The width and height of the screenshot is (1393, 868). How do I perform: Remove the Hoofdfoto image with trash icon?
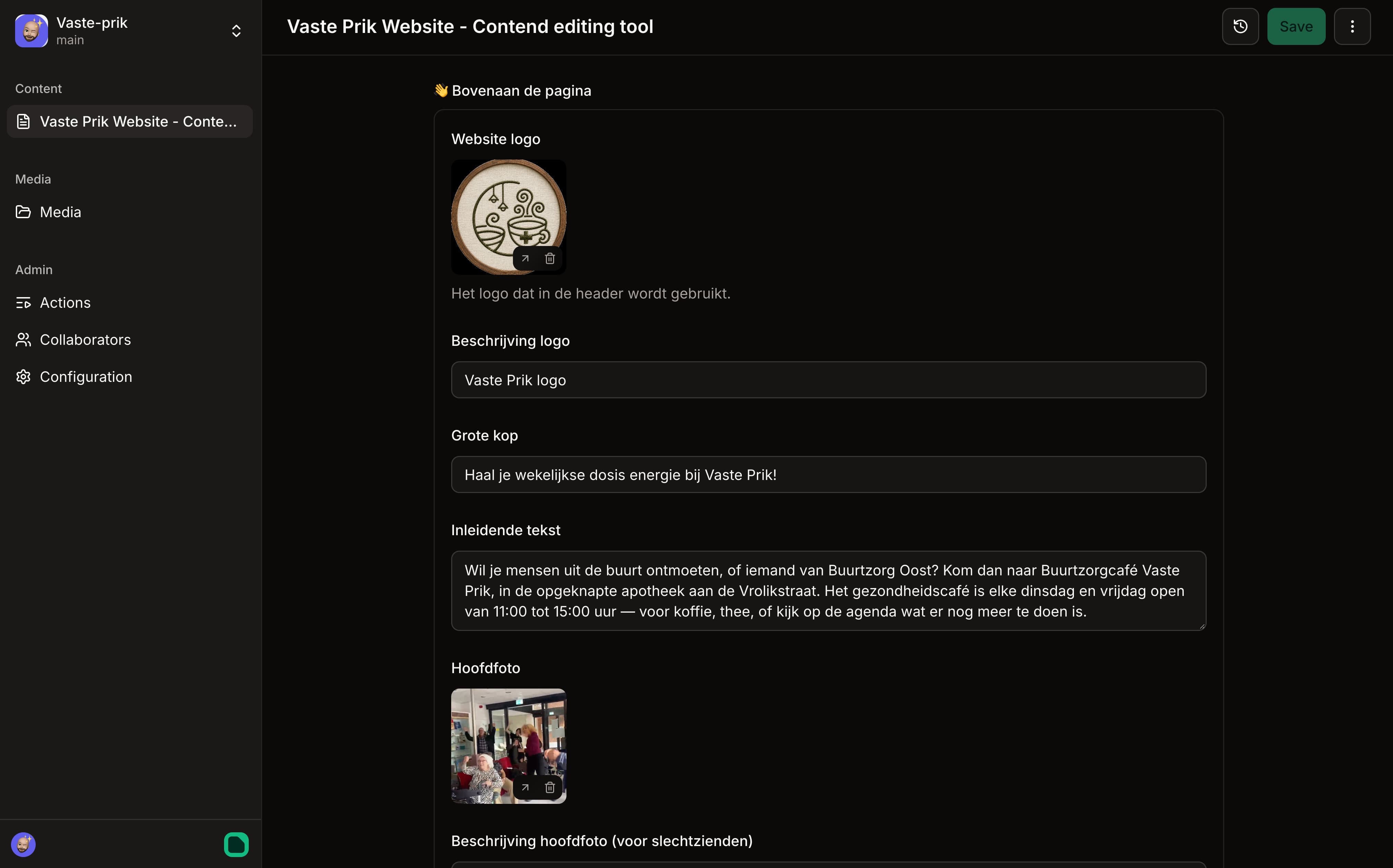point(550,788)
